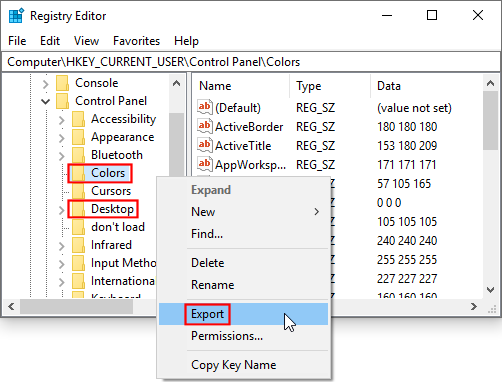Click the International folder icon
This screenshot has height=382, width=502.
(x=78, y=281)
